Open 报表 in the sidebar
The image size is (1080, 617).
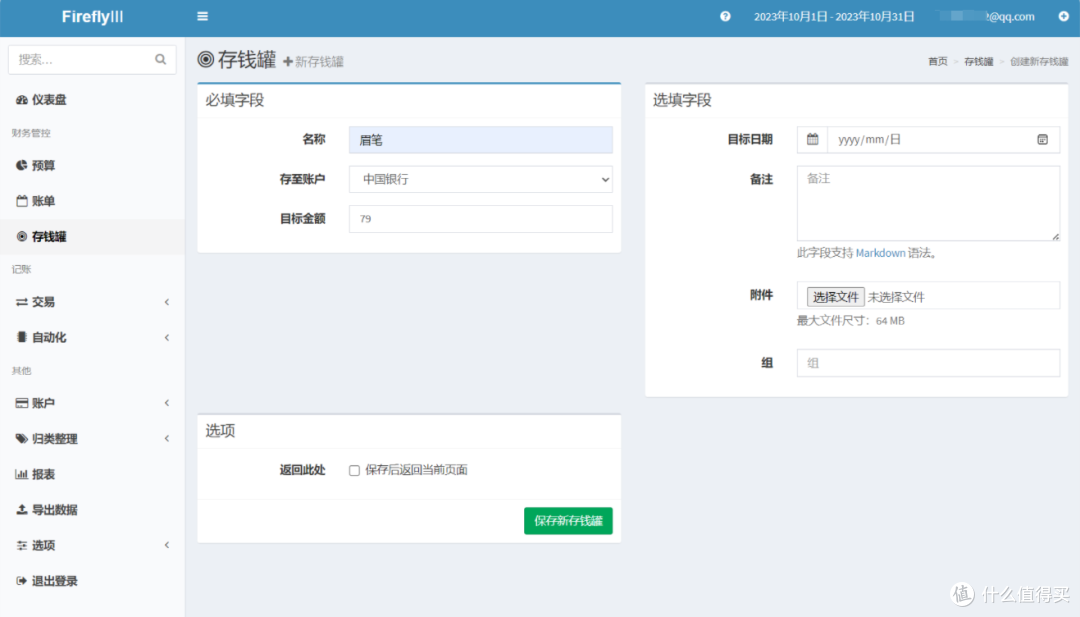click(92, 474)
